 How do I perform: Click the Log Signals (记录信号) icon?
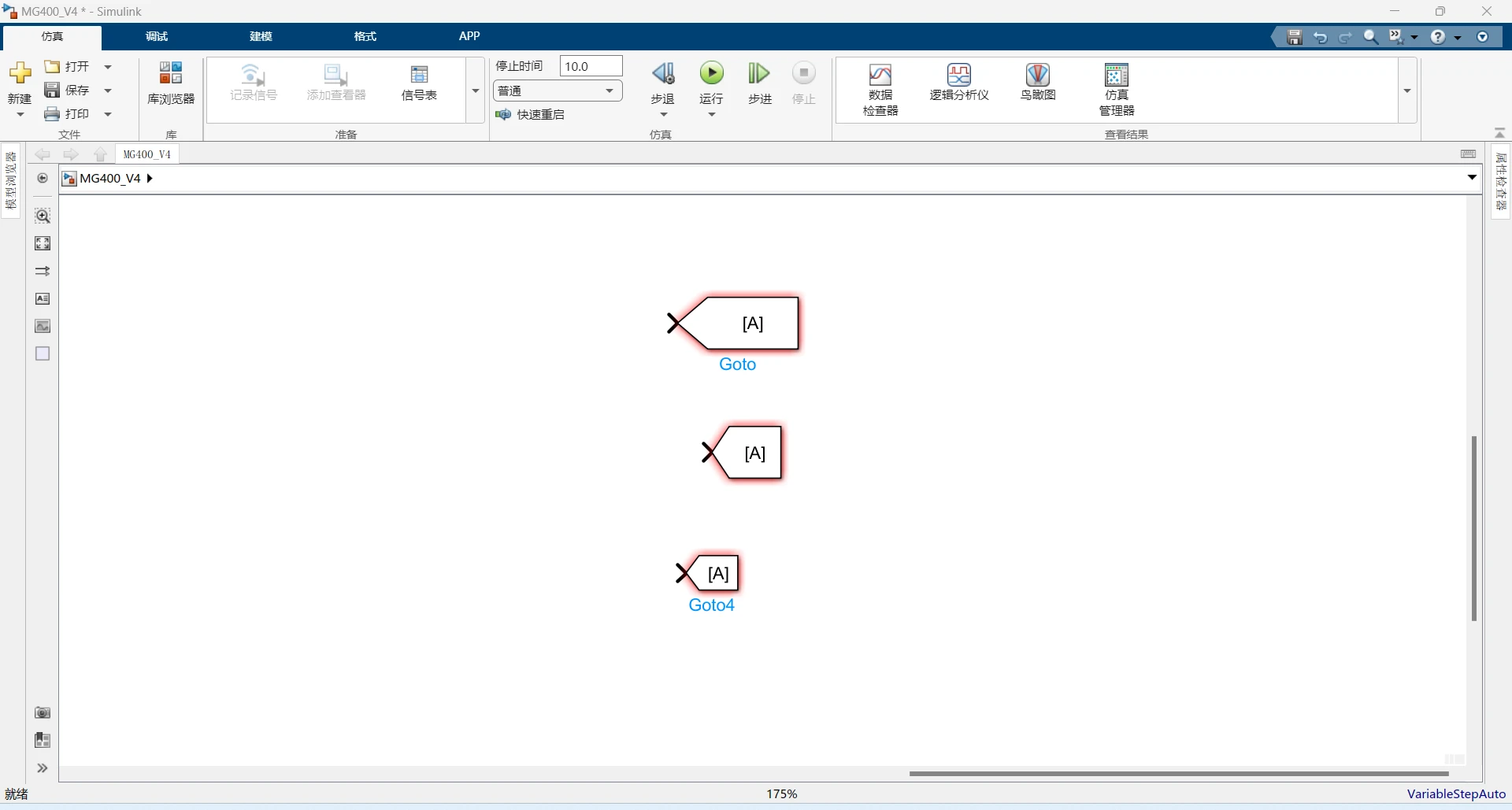click(x=254, y=83)
